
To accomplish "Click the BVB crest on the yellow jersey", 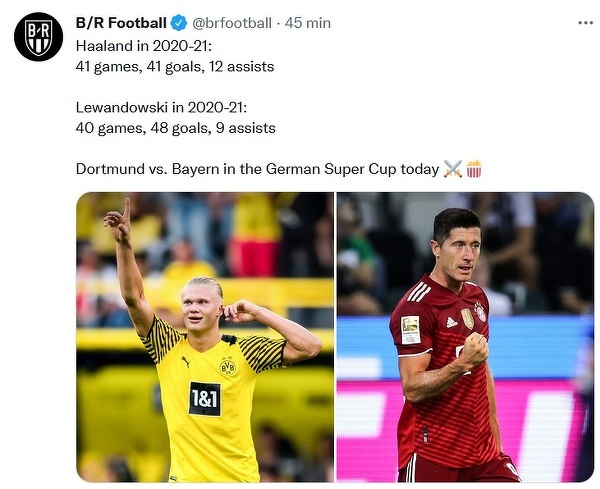I will click(x=228, y=368).
